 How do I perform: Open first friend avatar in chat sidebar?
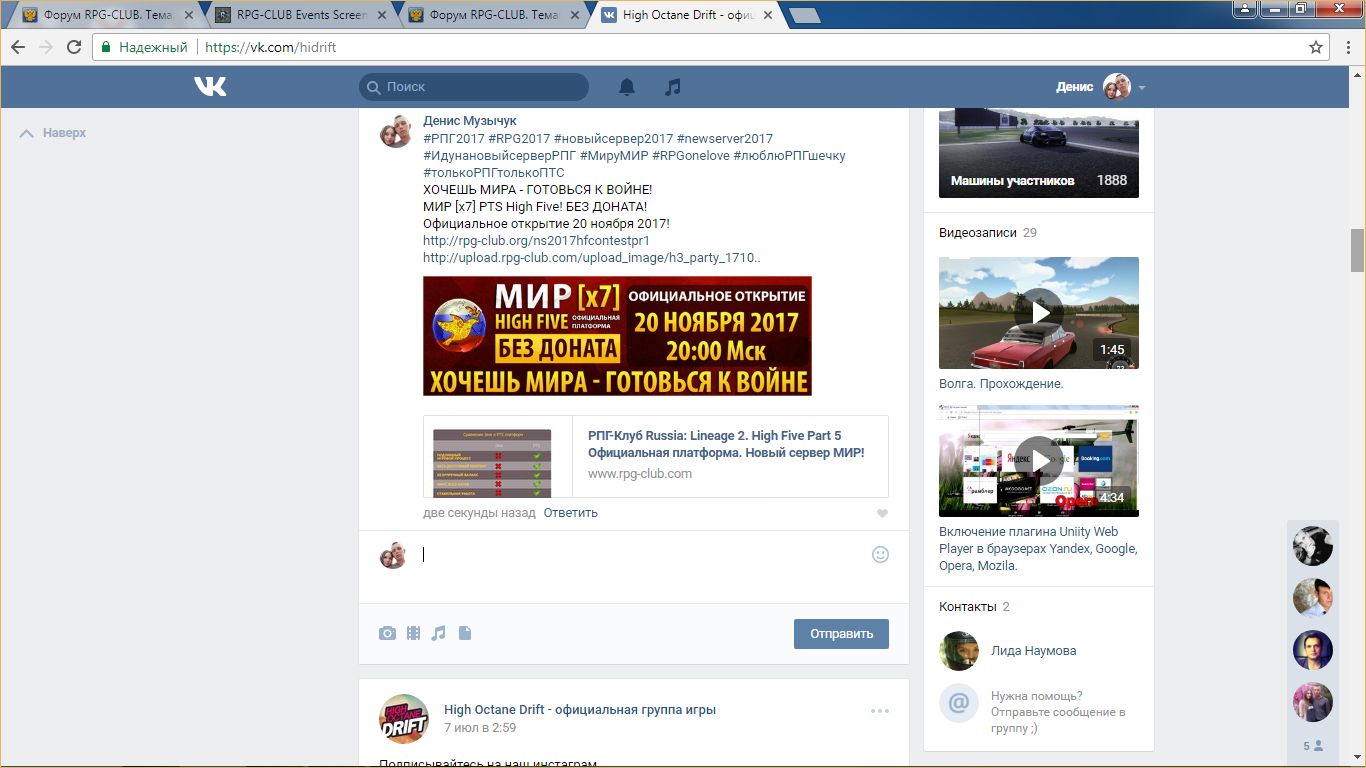pyautogui.click(x=1313, y=546)
